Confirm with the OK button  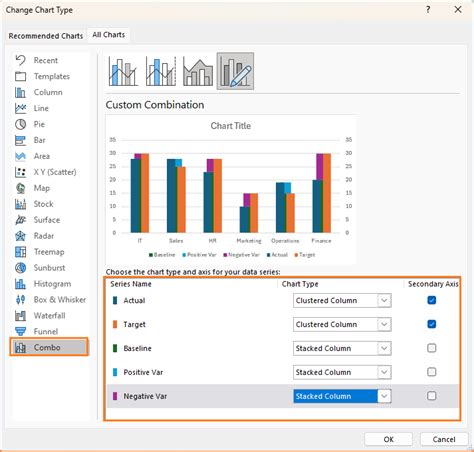(x=388, y=439)
